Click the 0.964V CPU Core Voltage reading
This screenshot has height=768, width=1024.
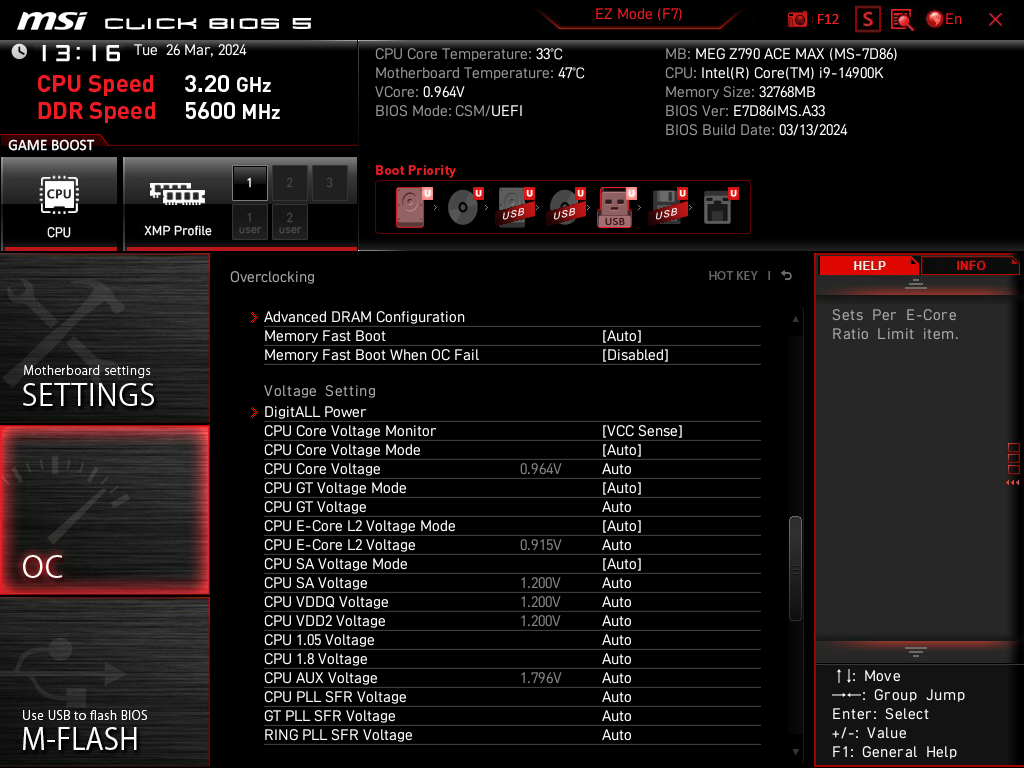pos(540,469)
